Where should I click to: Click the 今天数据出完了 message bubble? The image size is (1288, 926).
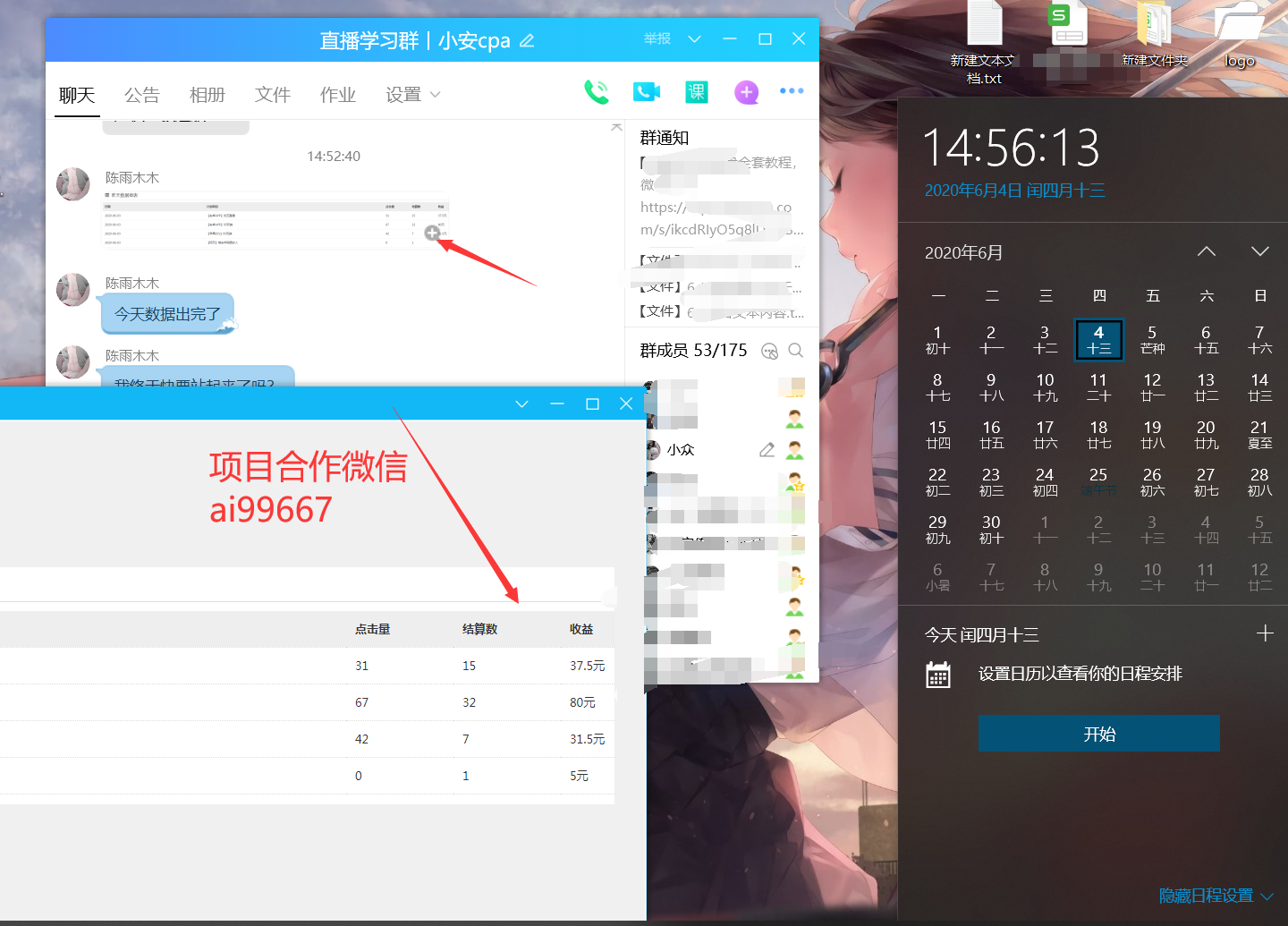pyautogui.click(x=168, y=314)
